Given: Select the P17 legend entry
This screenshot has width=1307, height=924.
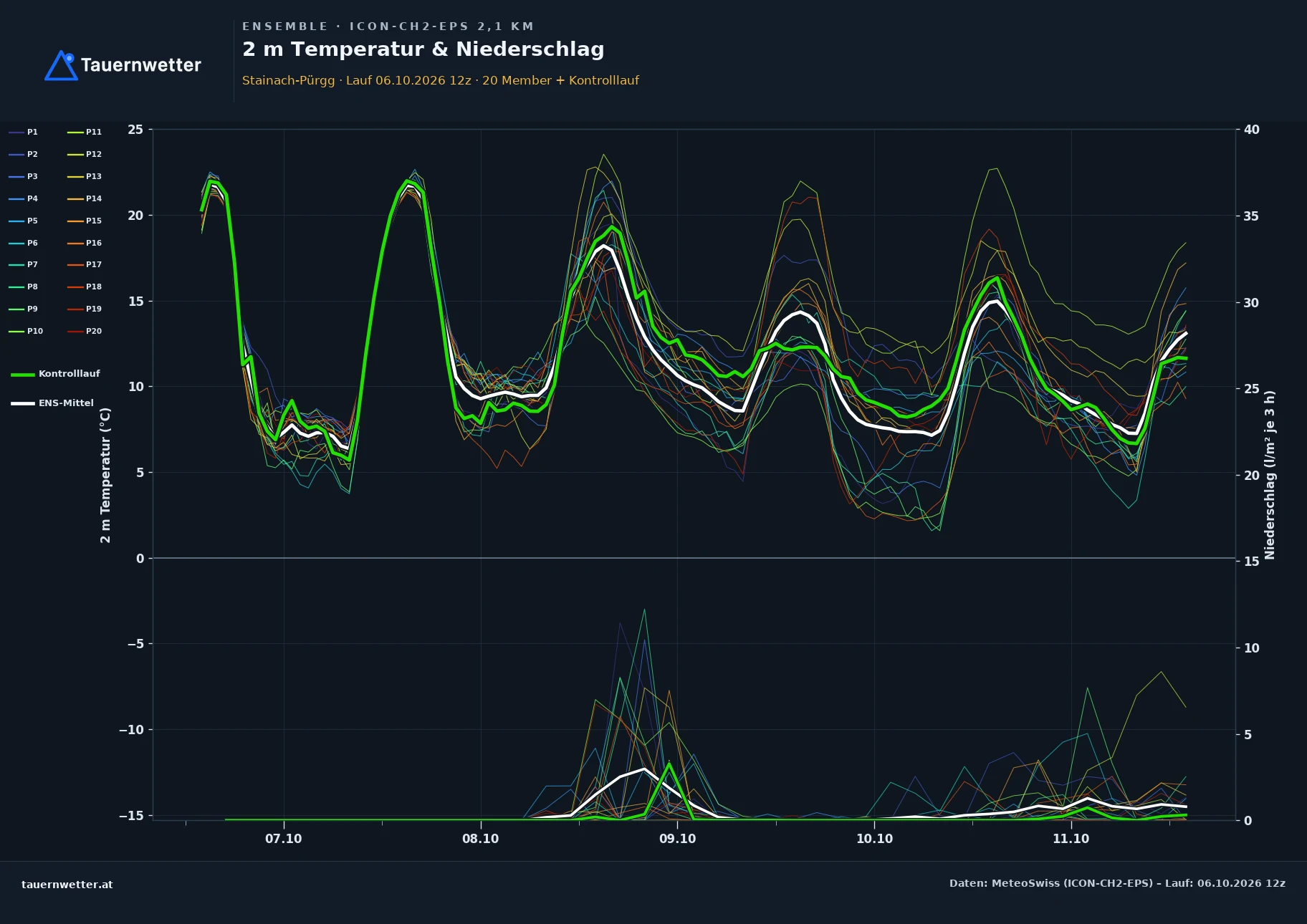Looking at the screenshot, I should [85, 264].
